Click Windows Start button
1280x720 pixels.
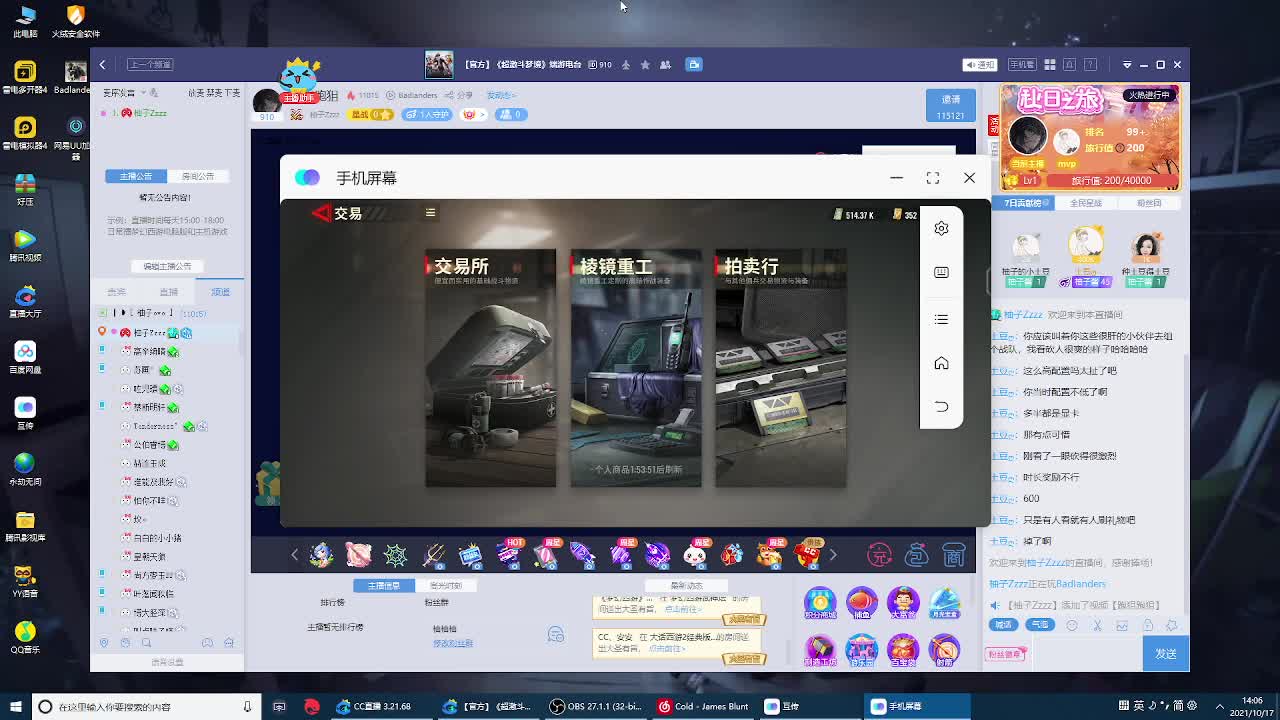click(x=15, y=706)
